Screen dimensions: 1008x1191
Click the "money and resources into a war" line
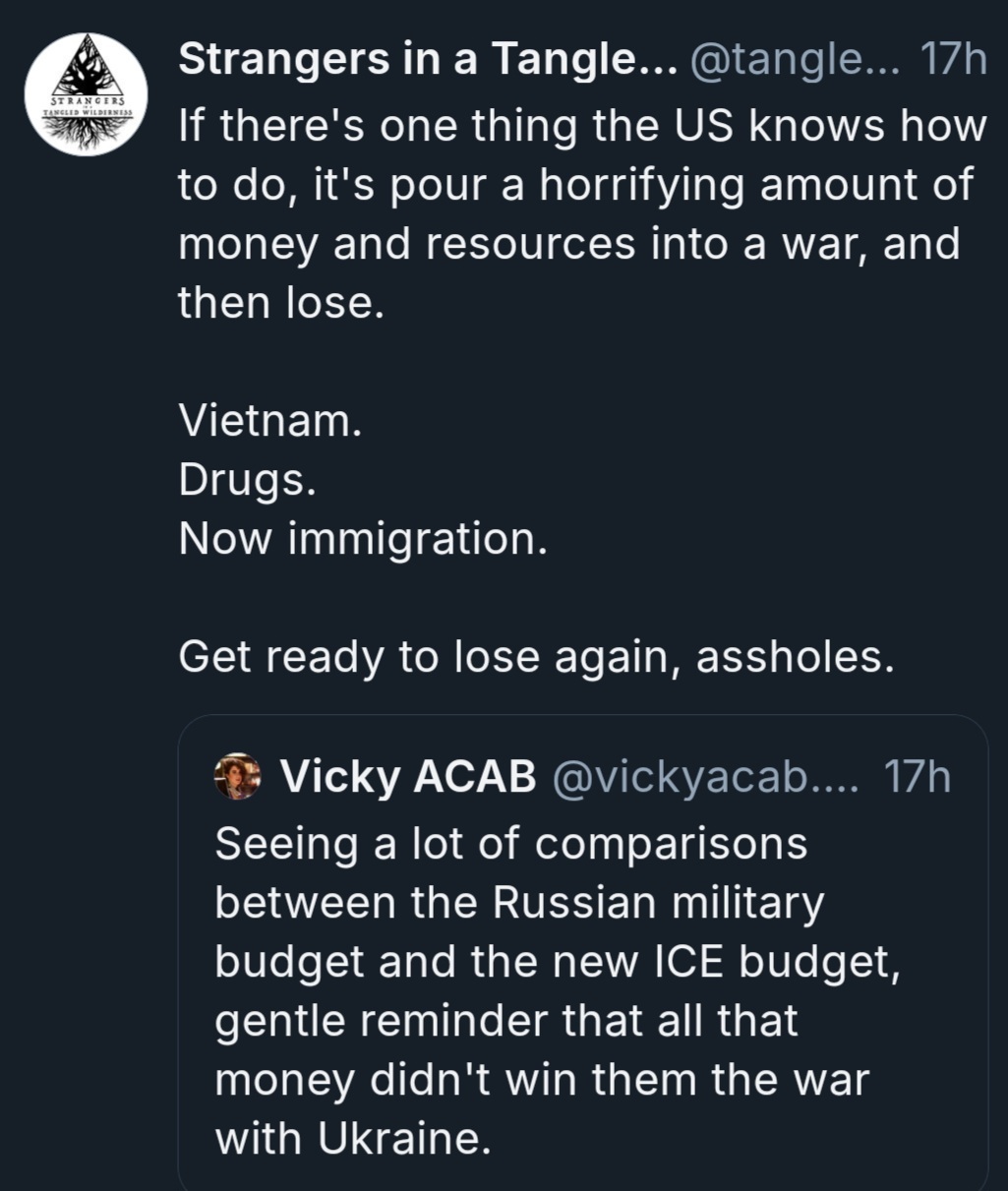[x=568, y=243]
